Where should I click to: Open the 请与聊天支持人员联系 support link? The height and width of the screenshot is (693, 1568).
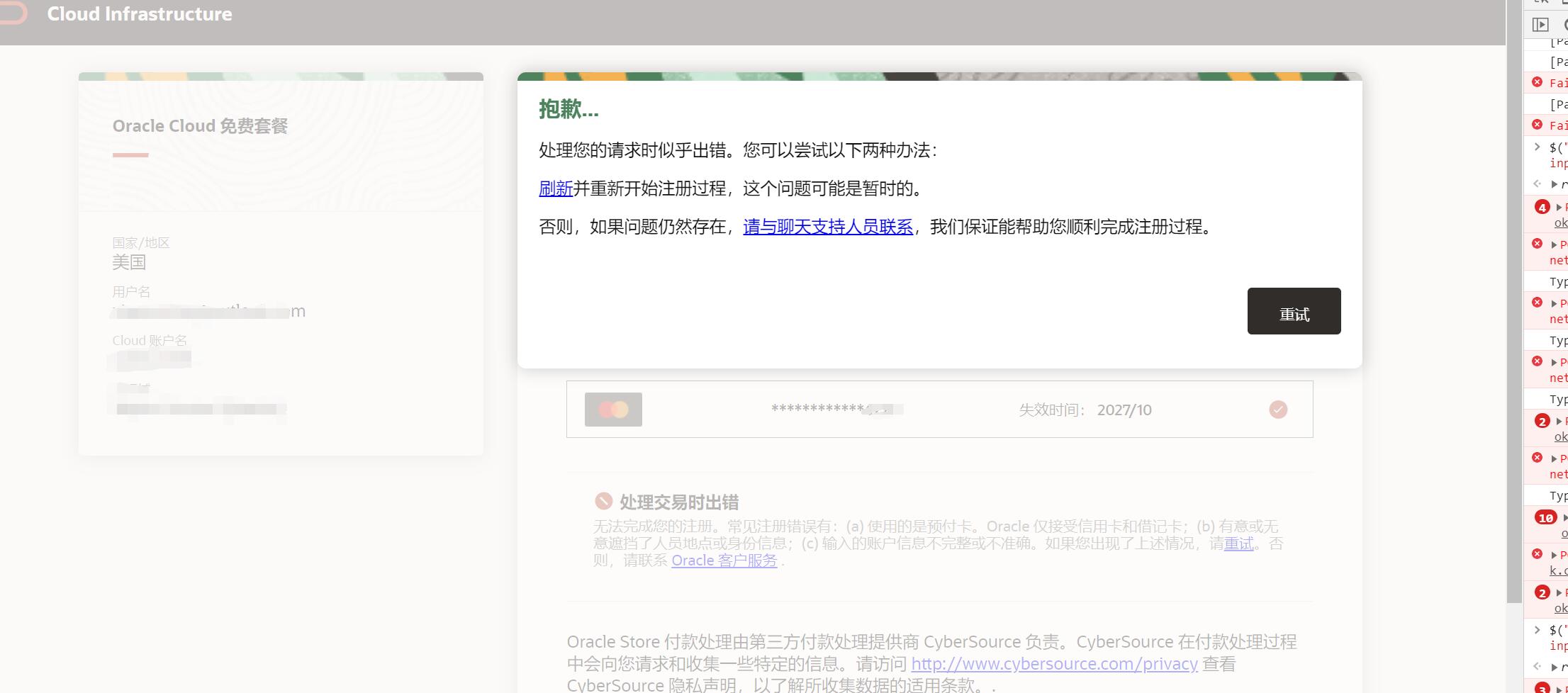[828, 227]
